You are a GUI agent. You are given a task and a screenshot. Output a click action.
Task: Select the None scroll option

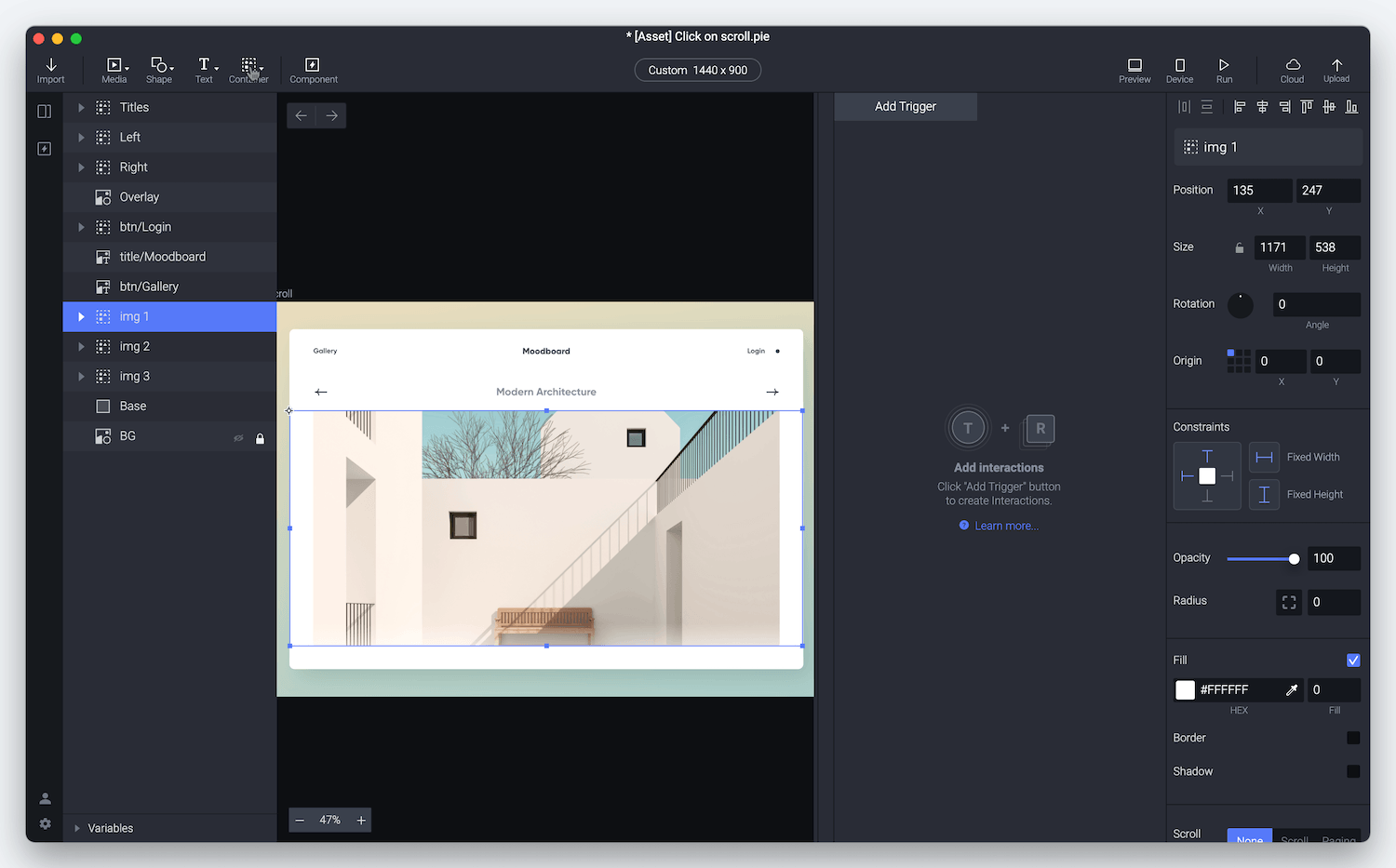click(x=1250, y=837)
